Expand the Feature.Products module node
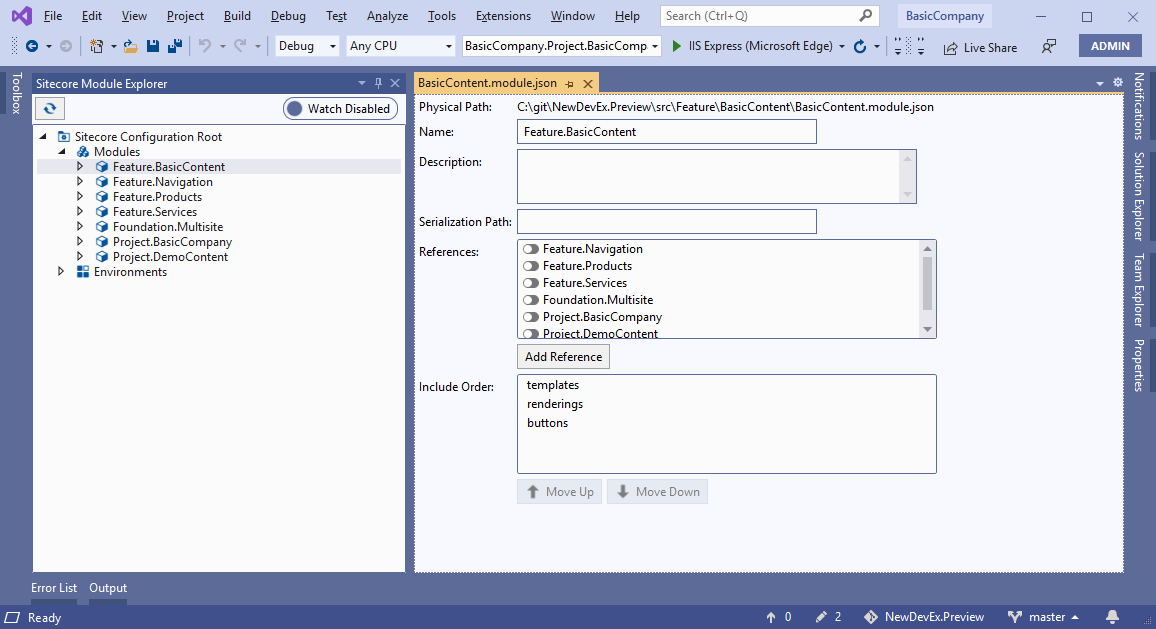 [x=80, y=196]
